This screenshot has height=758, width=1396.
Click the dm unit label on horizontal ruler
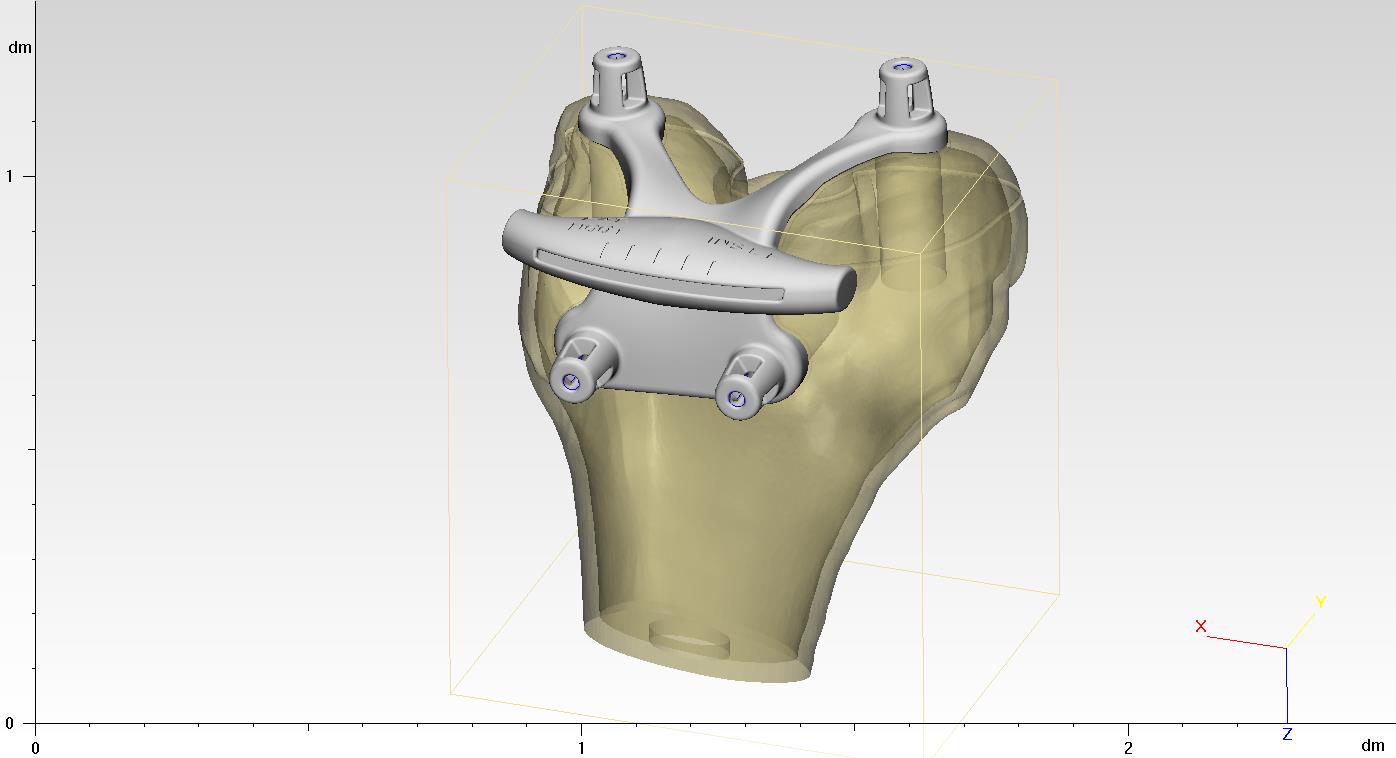tap(1372, 744)
